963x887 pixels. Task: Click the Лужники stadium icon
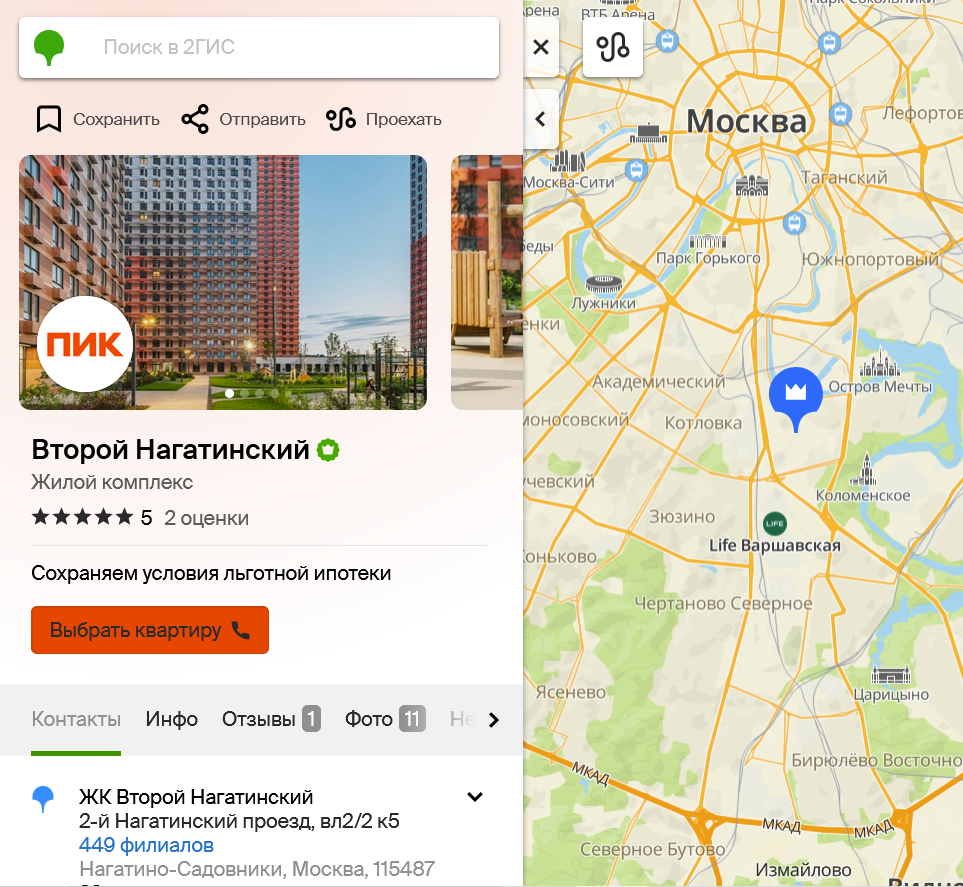(x=604, y=284)
